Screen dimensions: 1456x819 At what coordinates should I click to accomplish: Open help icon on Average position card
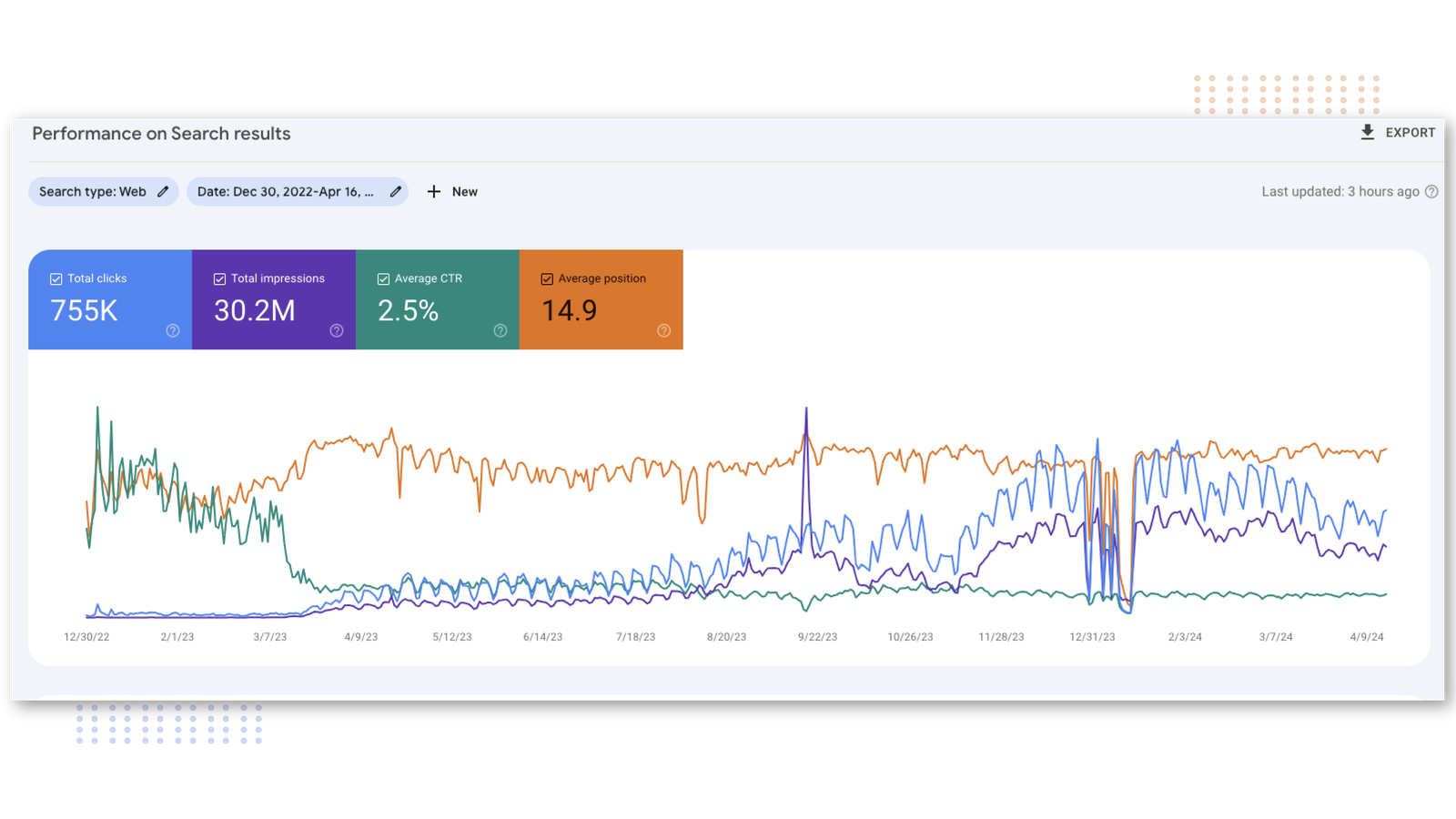coord(664,330)
